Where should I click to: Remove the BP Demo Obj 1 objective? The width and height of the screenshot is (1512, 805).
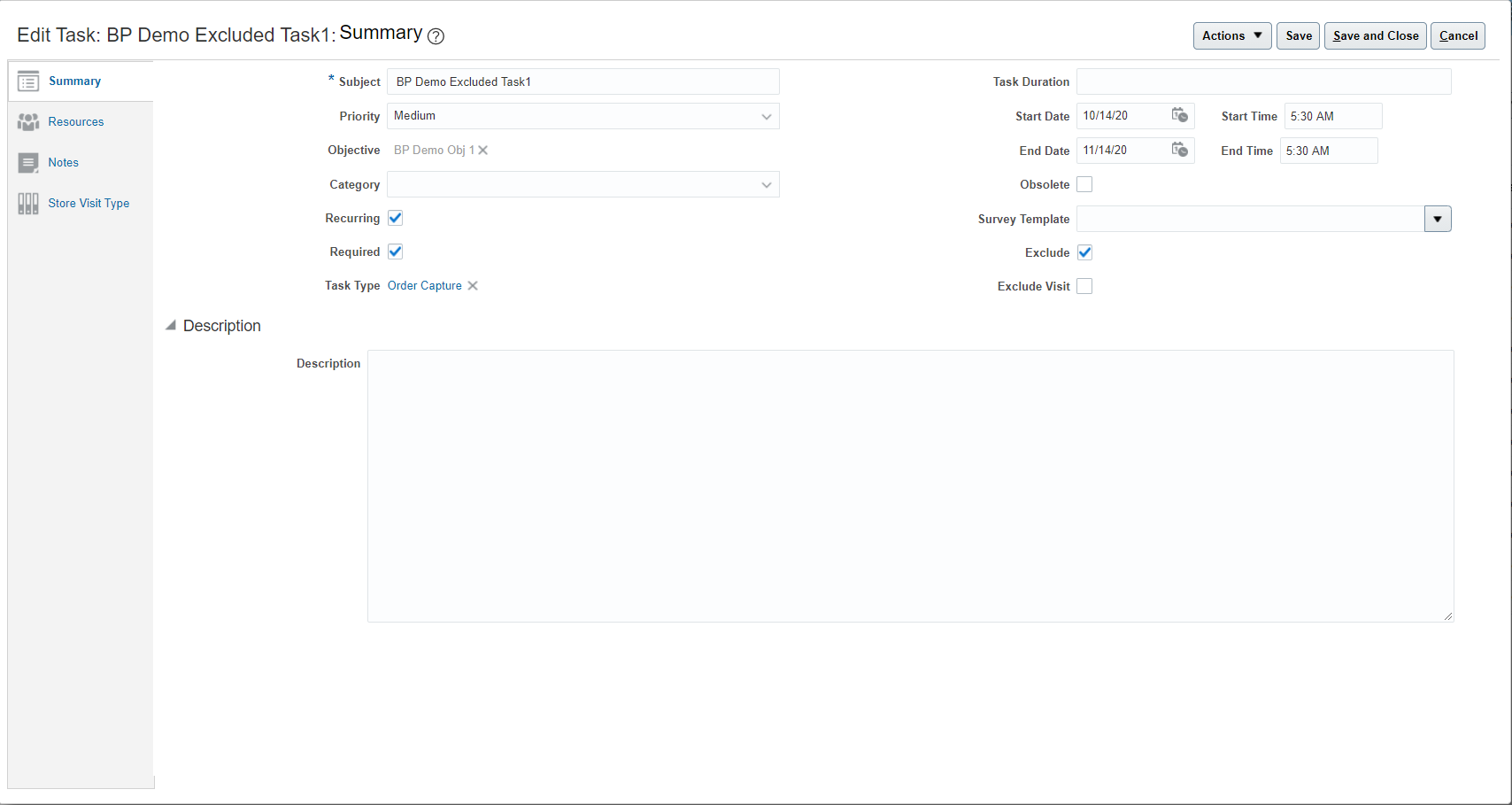tap(483, 151)
